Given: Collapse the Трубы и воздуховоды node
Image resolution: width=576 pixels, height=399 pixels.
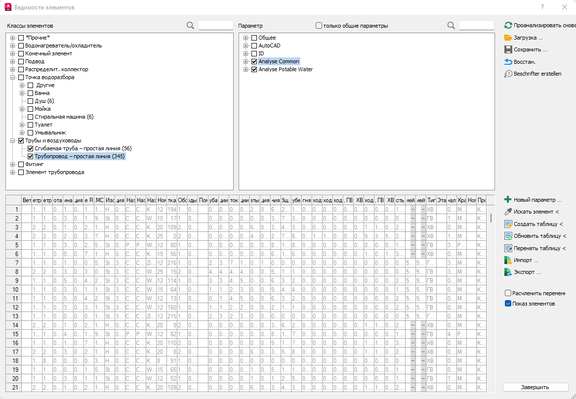Looking at the screenshot, I should click(x=13, y=140).
